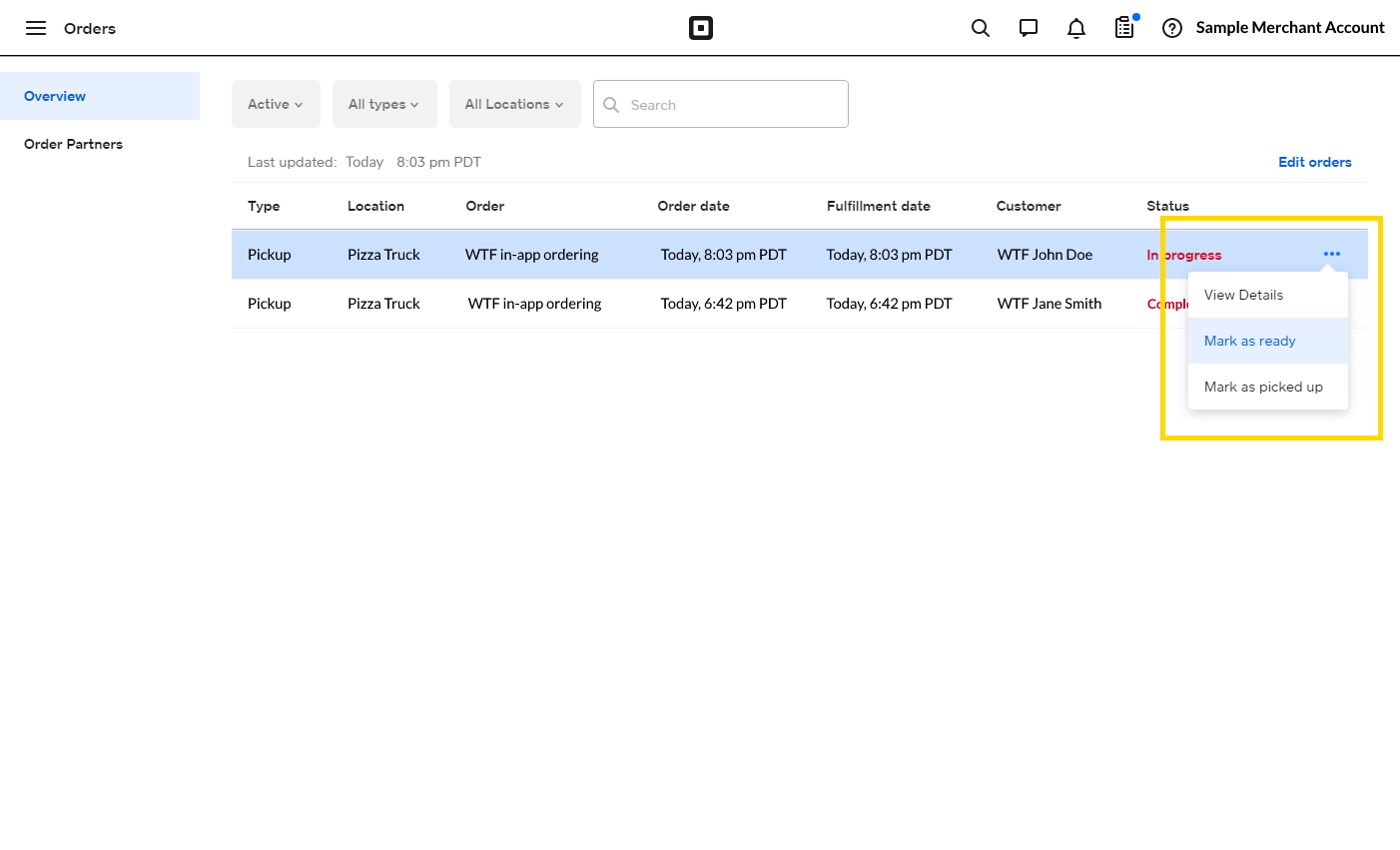1400x850 pixels.
Task: Click the Type column header
Action: coord(264,206)
